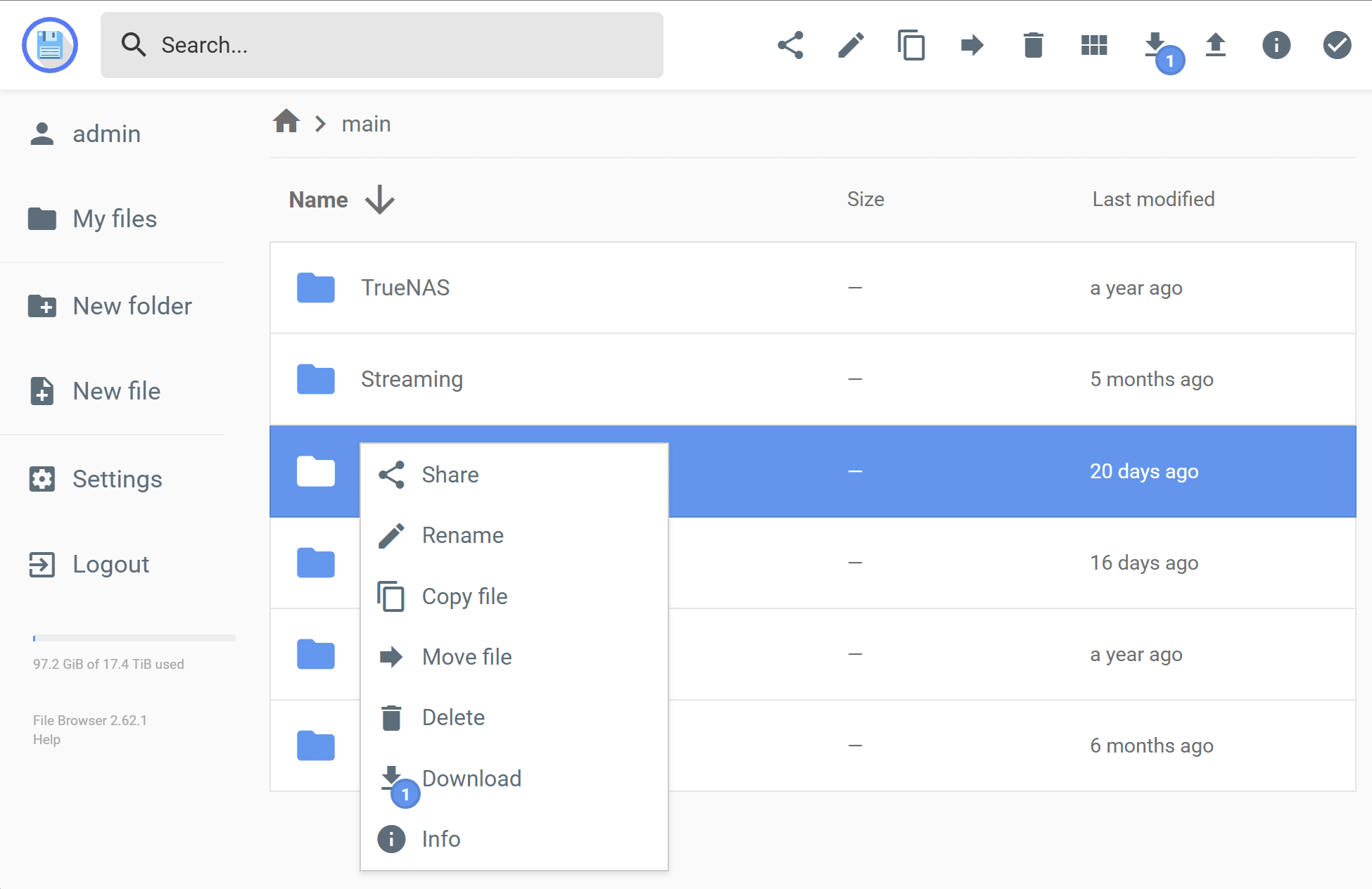
Task: Switch view using the grid icon
Action: point(1093,45)
